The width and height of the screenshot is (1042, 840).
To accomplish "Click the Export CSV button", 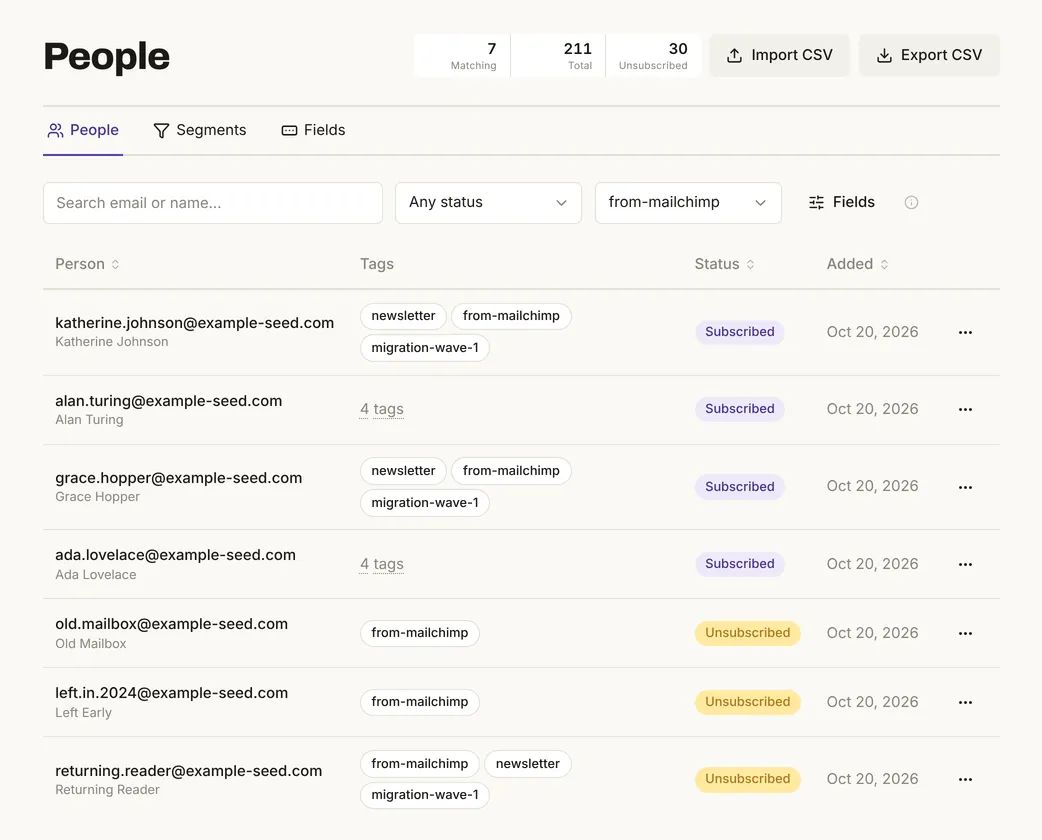I will click(x=929, y=56).
